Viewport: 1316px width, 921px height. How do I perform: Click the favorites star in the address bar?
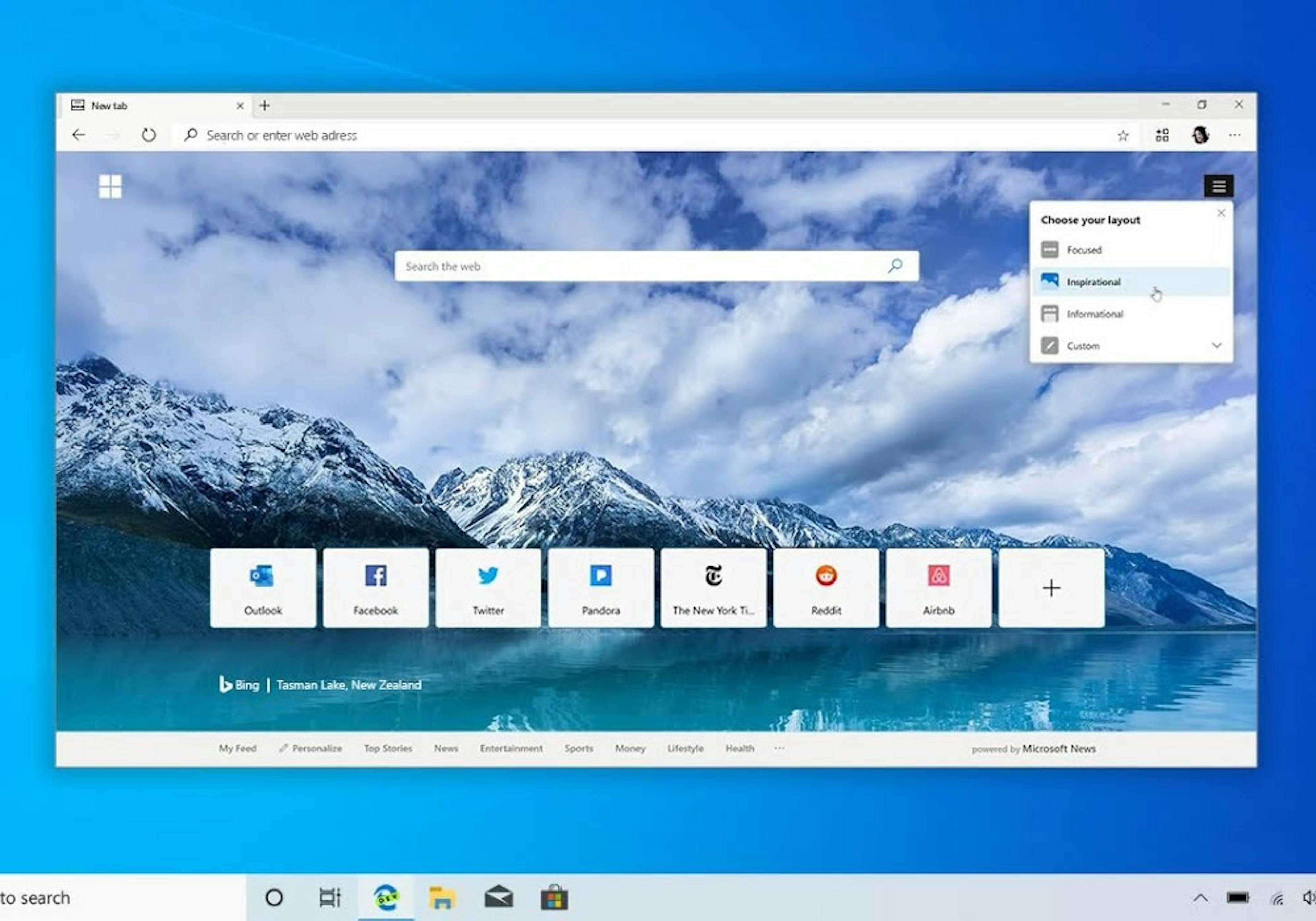(x=1123, y=135)
